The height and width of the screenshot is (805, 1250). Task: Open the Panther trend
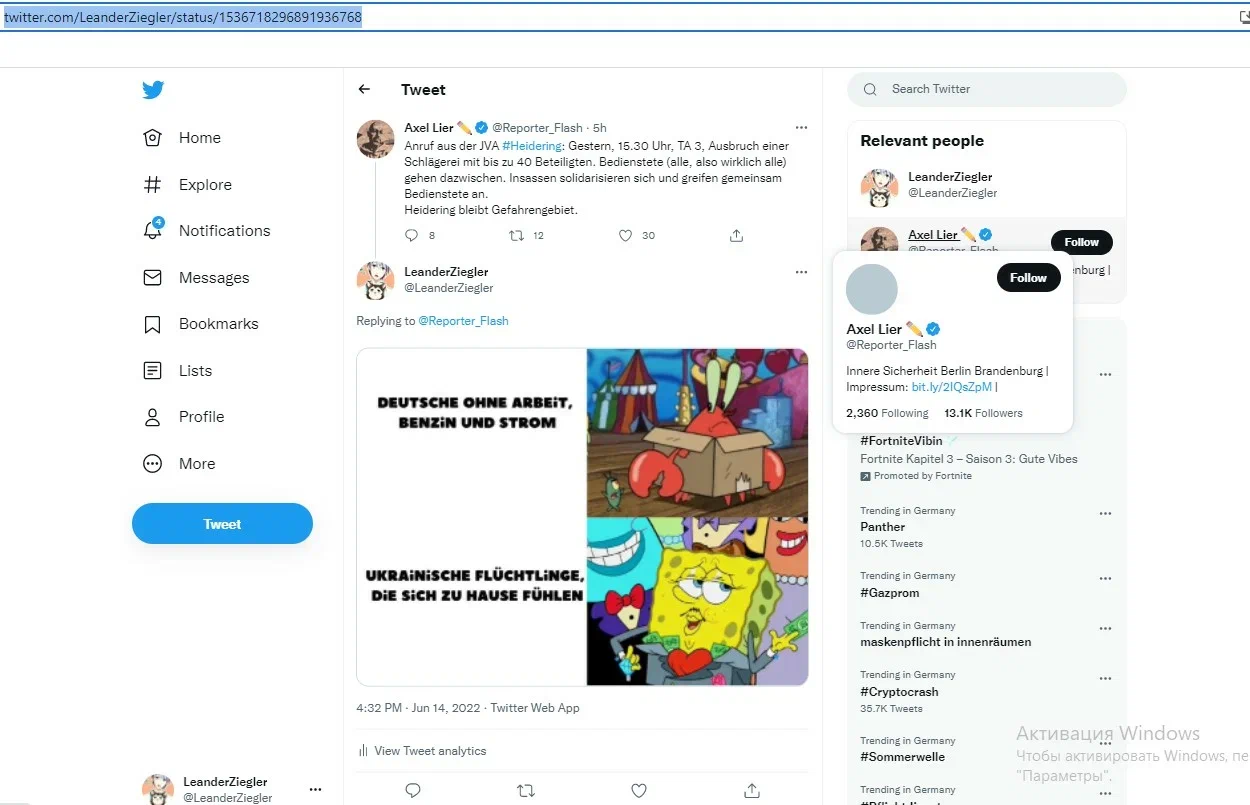[883, 527]
